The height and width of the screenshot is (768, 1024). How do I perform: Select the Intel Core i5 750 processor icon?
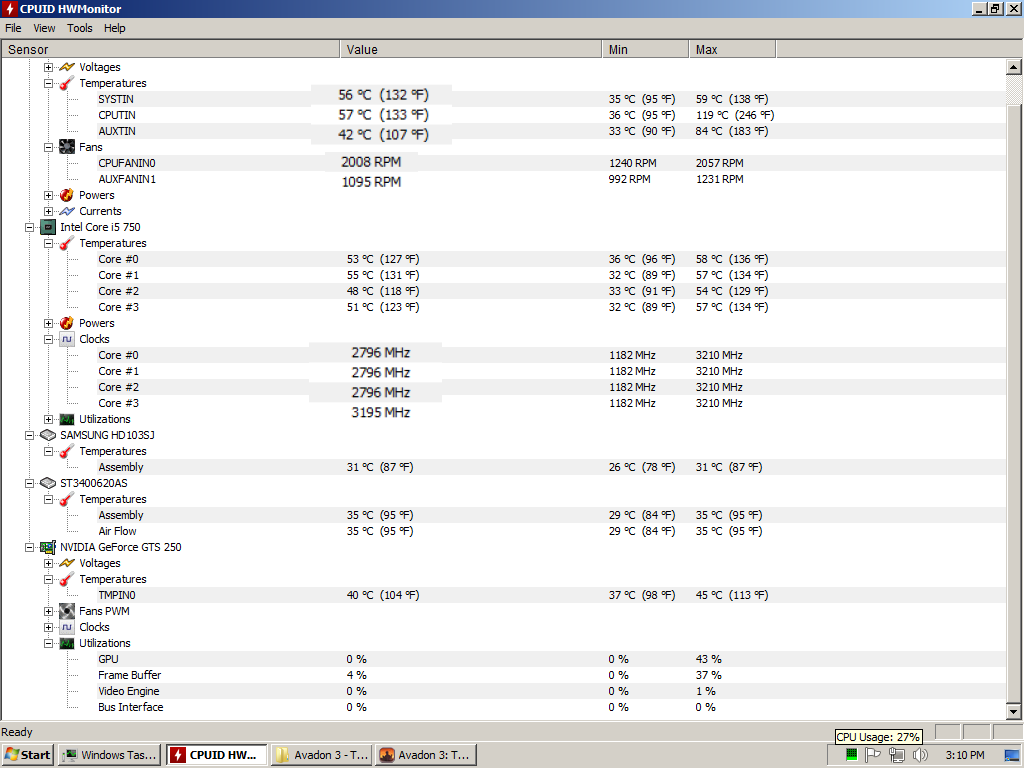tap(48, 227)
